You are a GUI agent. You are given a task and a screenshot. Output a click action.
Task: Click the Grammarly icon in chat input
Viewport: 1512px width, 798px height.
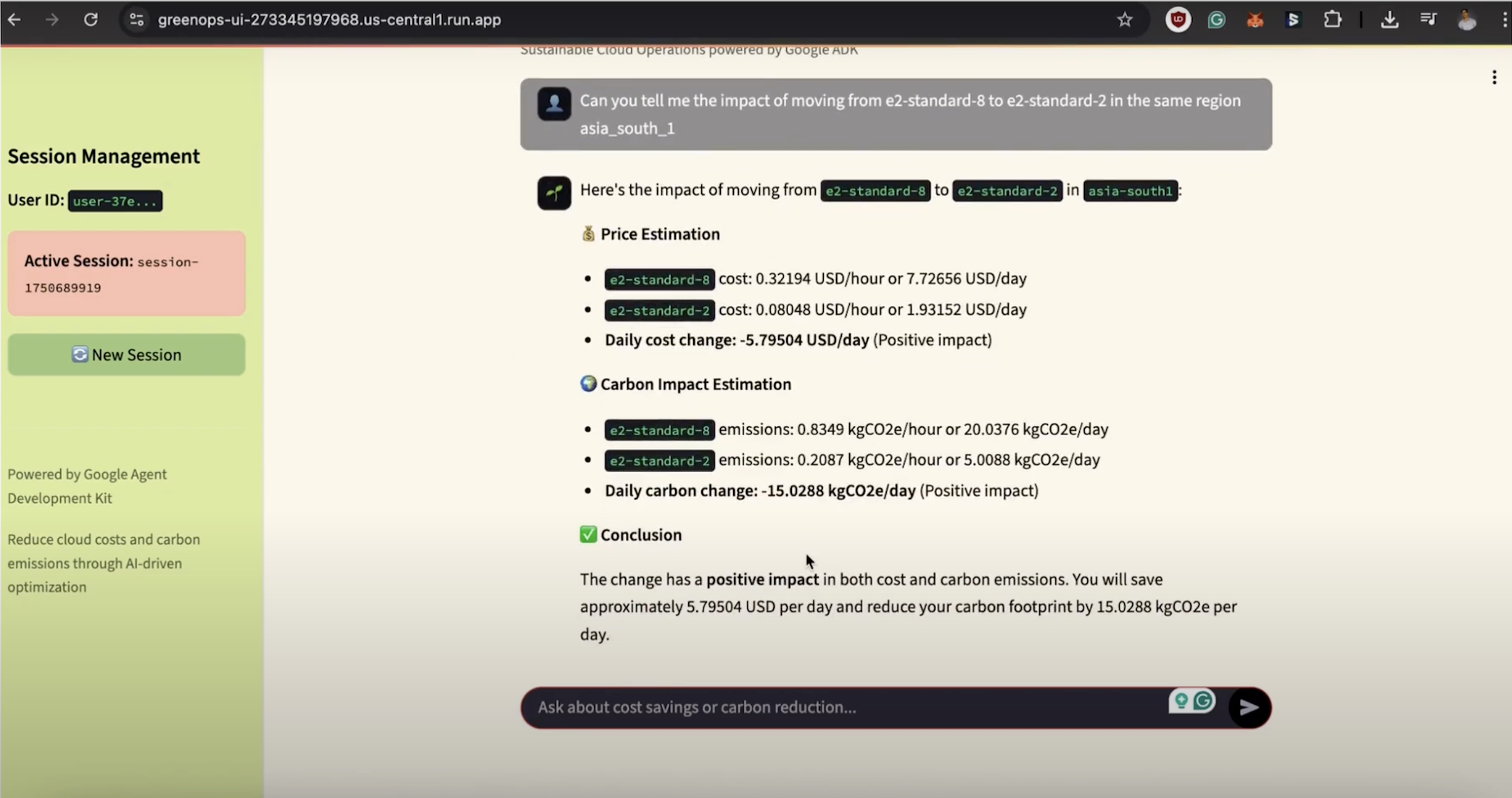point(1204,700)
